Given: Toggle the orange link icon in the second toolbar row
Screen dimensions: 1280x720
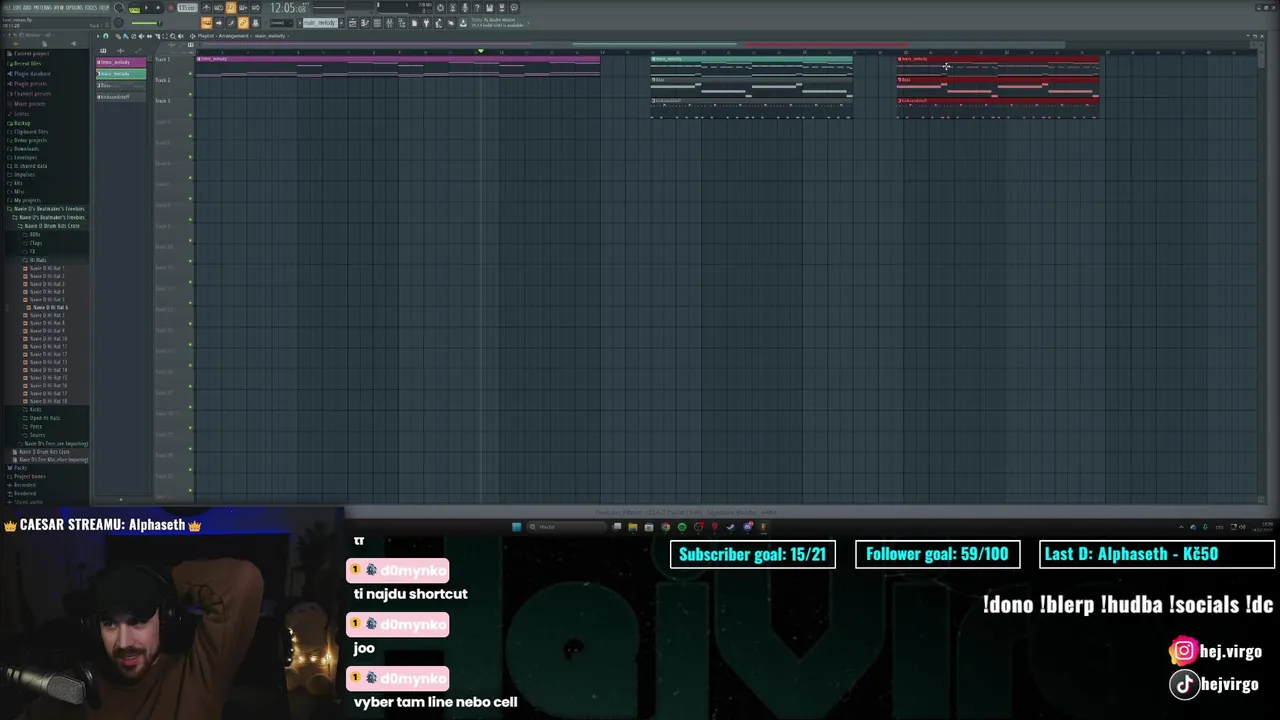Looking at the screenshot, I should pyautogui.click(x=243, y=22).
